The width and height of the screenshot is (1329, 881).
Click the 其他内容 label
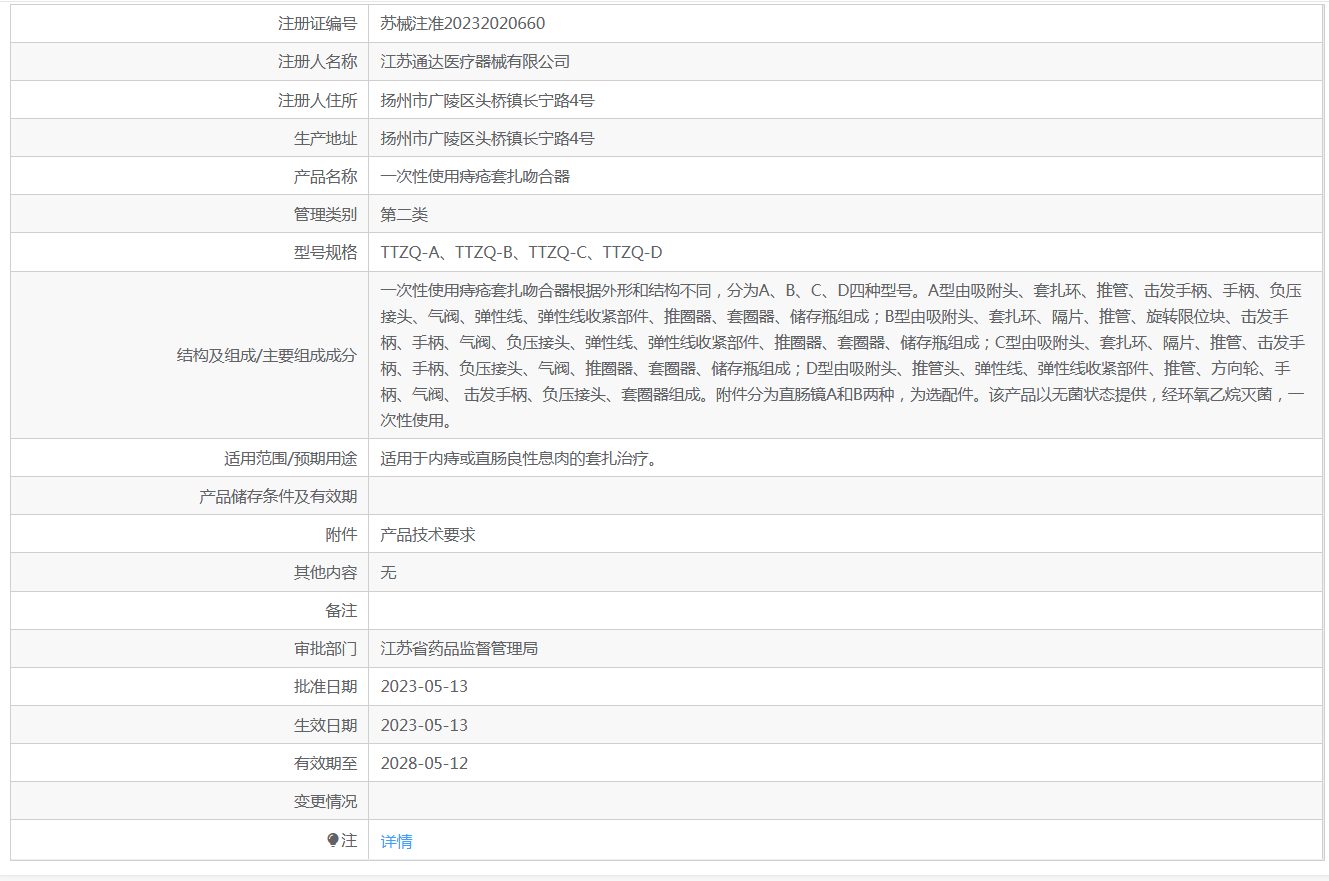coord(325,572)
